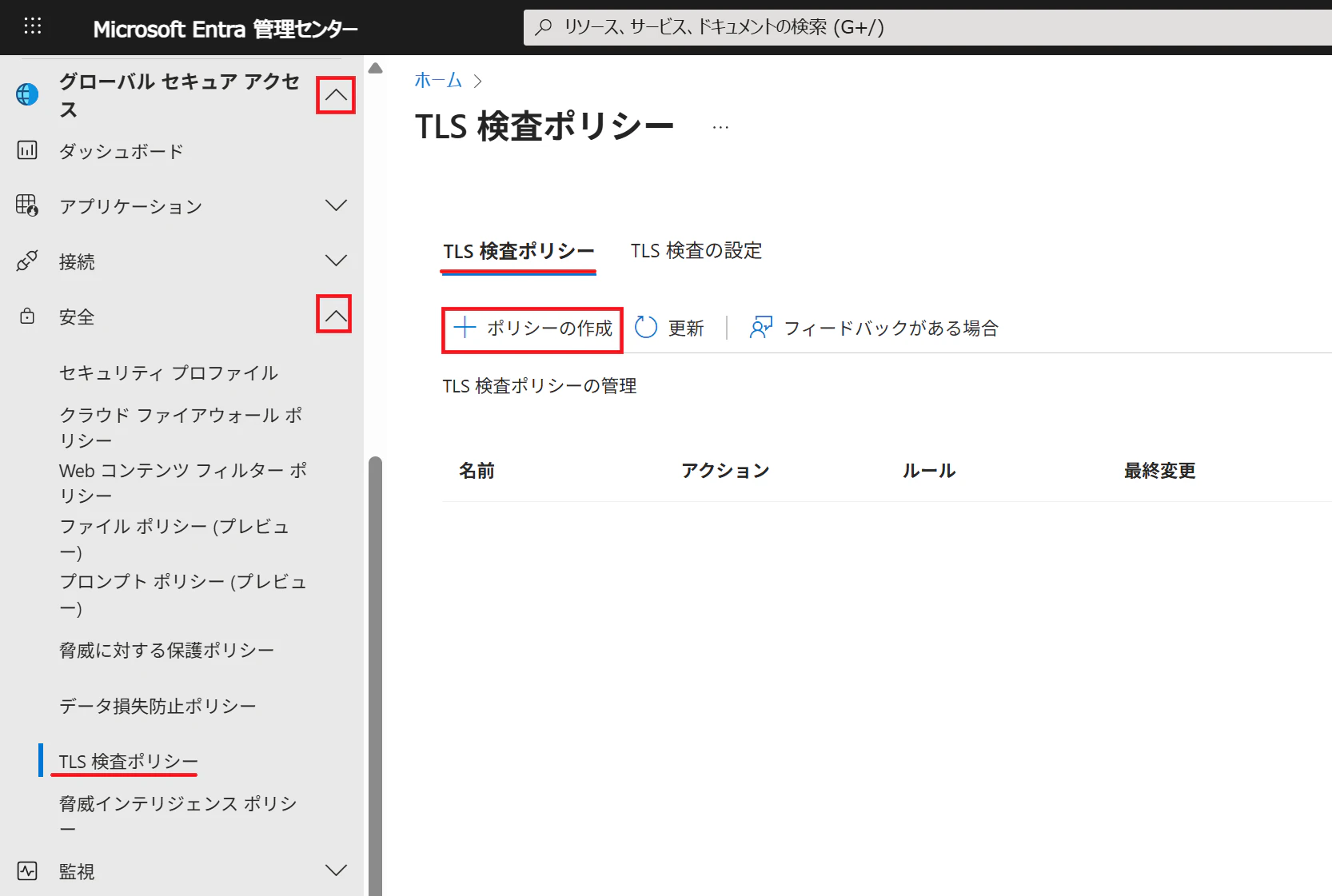
Task: Click the resource search input field
Action: point(927,27)
